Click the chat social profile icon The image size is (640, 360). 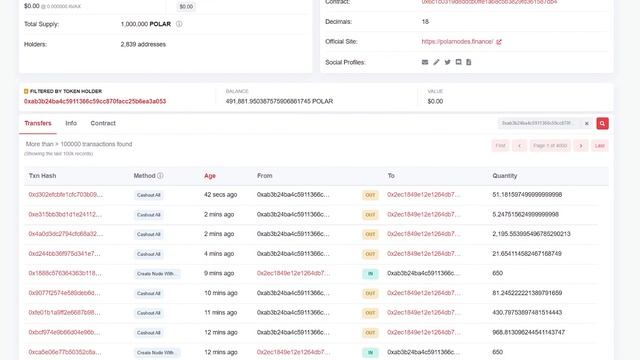[x=458, y=62]
